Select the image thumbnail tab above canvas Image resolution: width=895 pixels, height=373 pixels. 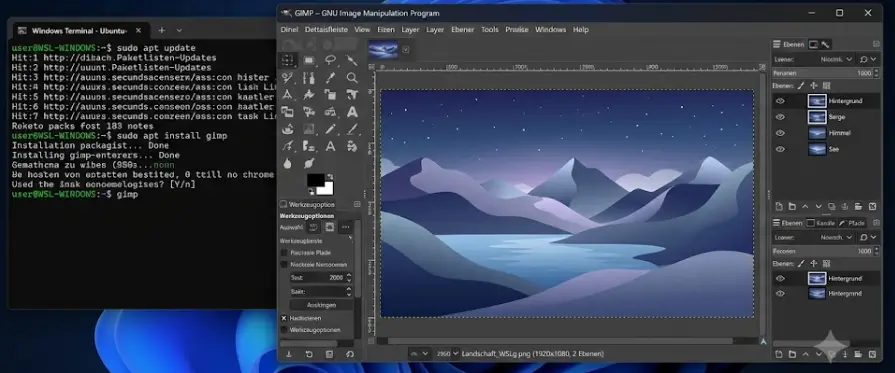click(383, 50)
